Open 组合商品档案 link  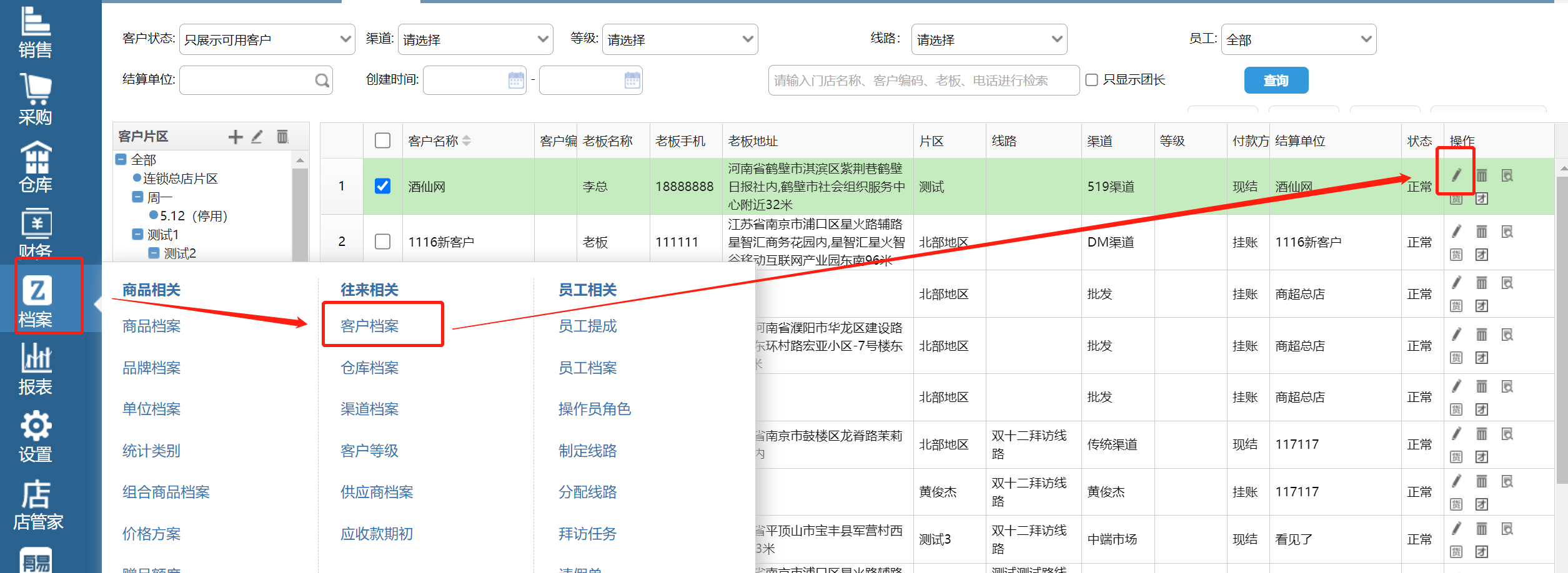(166, 492)
